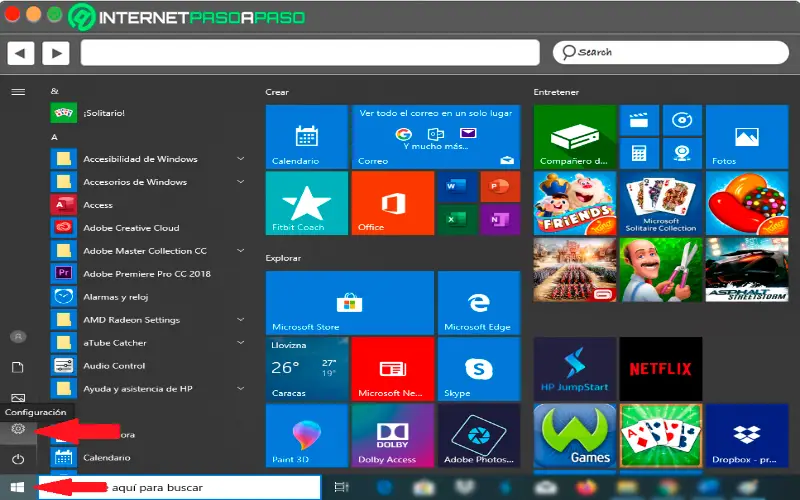The width and height of the screenshot is (800, 500).
Task: Open Audio Control app
Action: (x=148, y=365)
